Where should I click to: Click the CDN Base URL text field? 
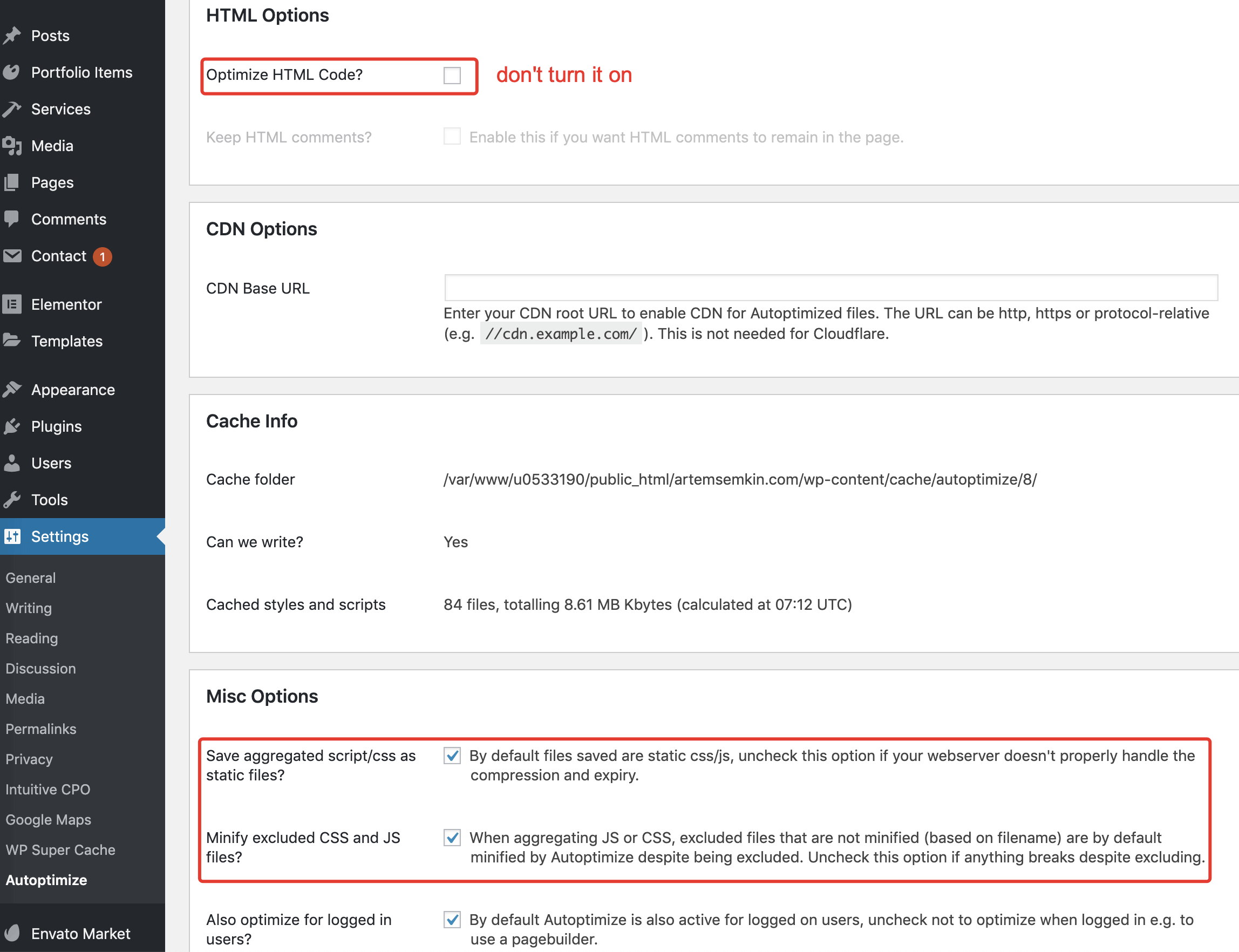click(830, 288)
